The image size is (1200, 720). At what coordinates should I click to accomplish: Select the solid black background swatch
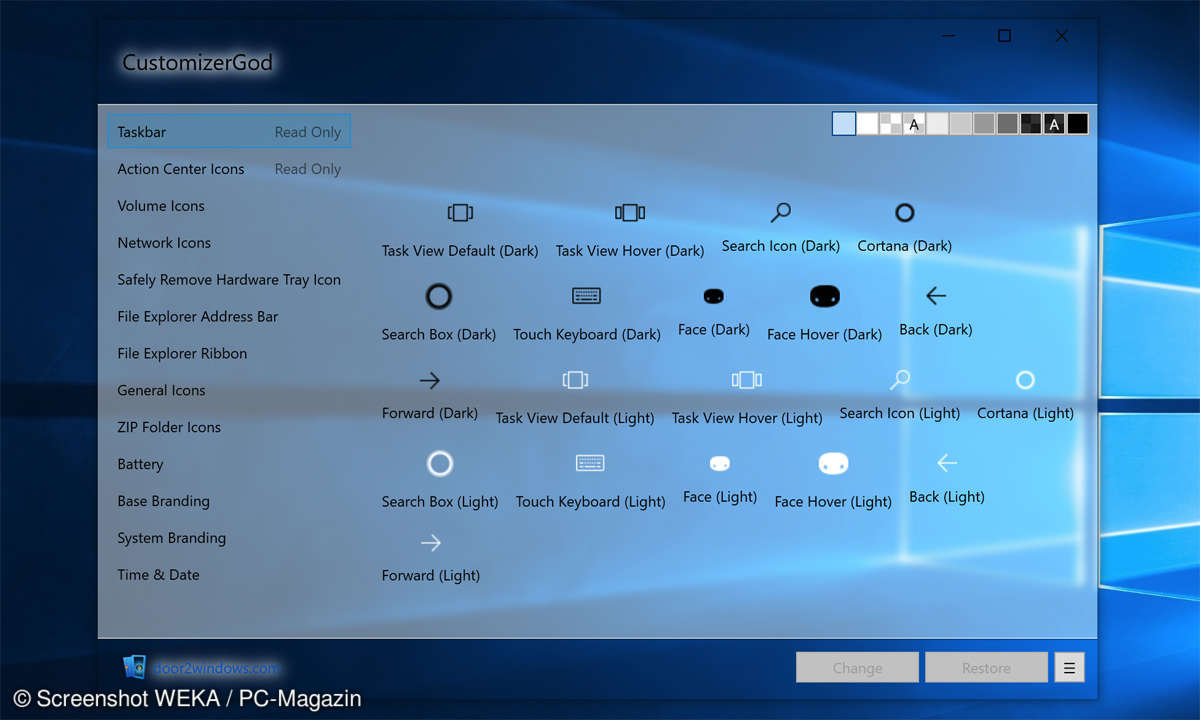pyautogui.click(x=1077, y=124)
